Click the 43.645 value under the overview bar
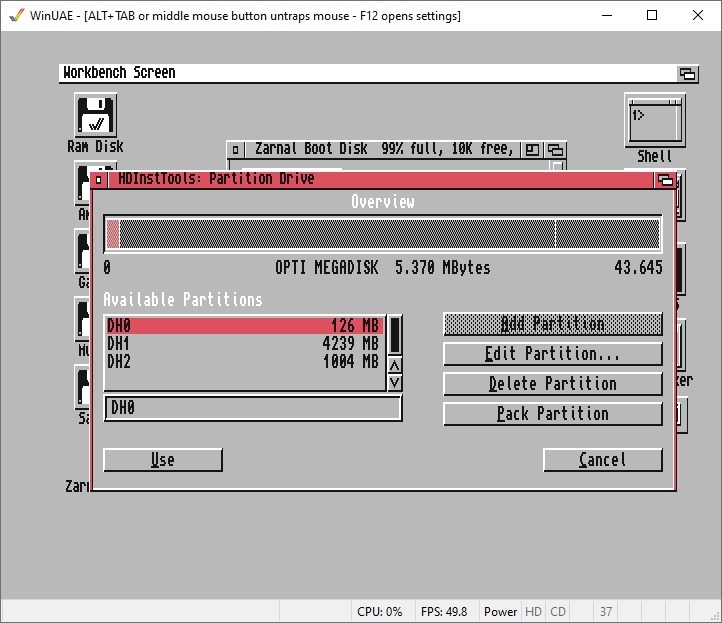Viewport: 722px width, 623px height. click(x=638, y=268)
